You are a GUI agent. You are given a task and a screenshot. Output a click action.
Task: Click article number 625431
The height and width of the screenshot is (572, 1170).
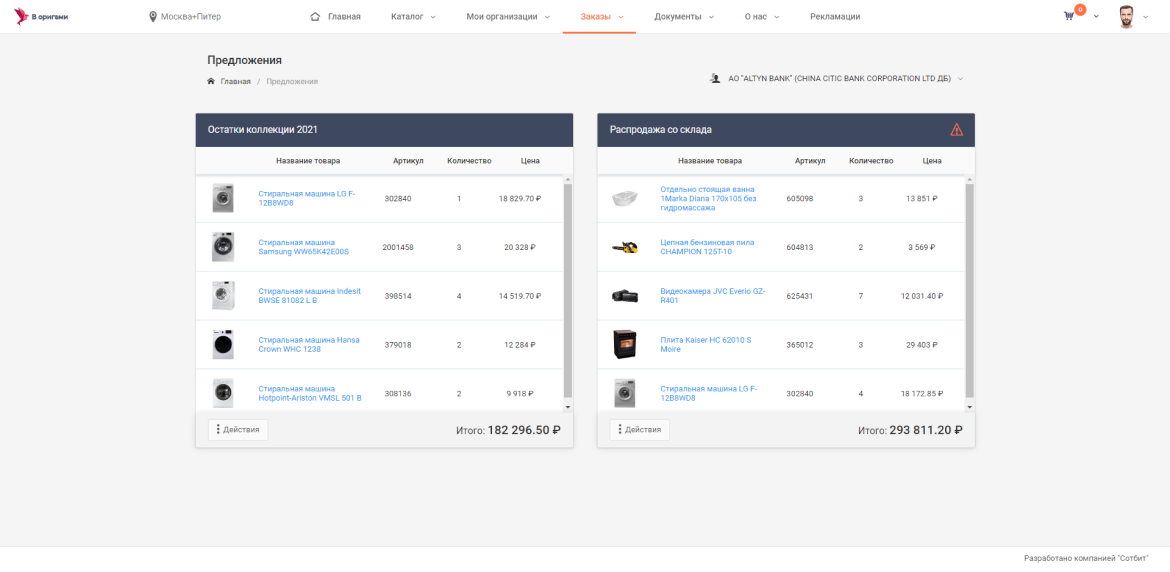pyautogui.click(x=800, y=296)
